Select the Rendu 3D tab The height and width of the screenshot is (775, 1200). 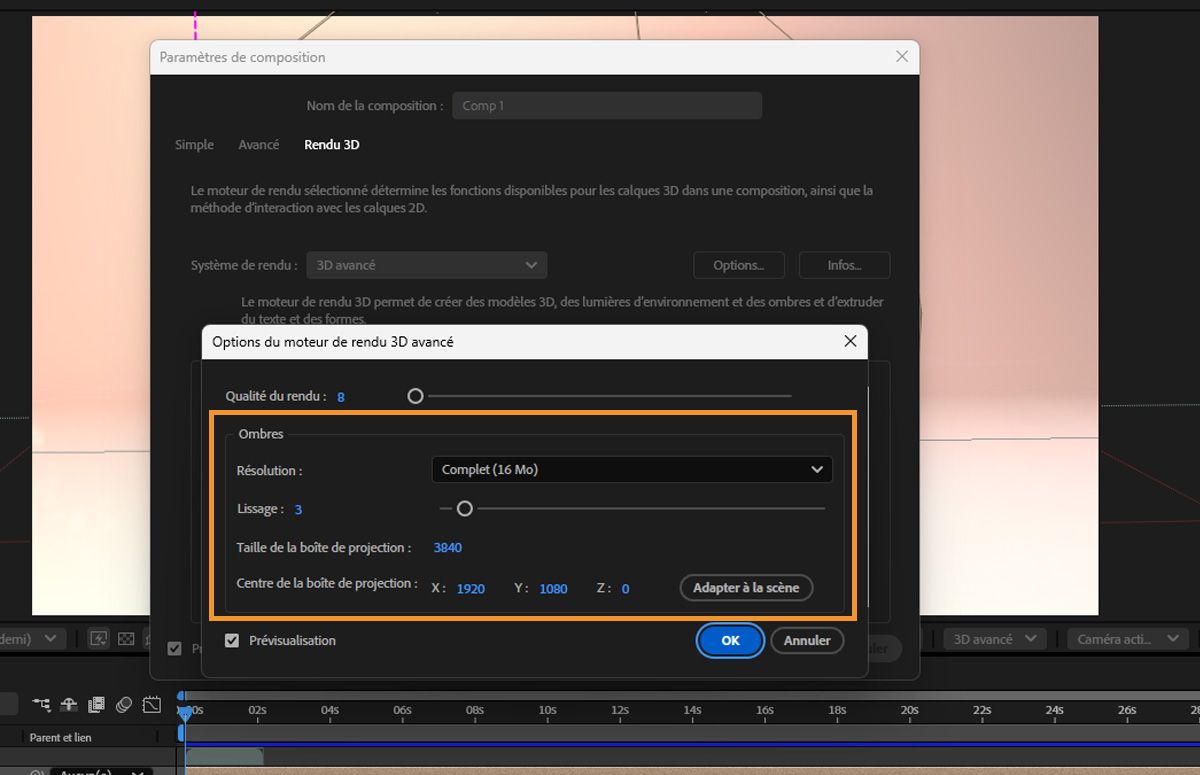tap(332, 144)
